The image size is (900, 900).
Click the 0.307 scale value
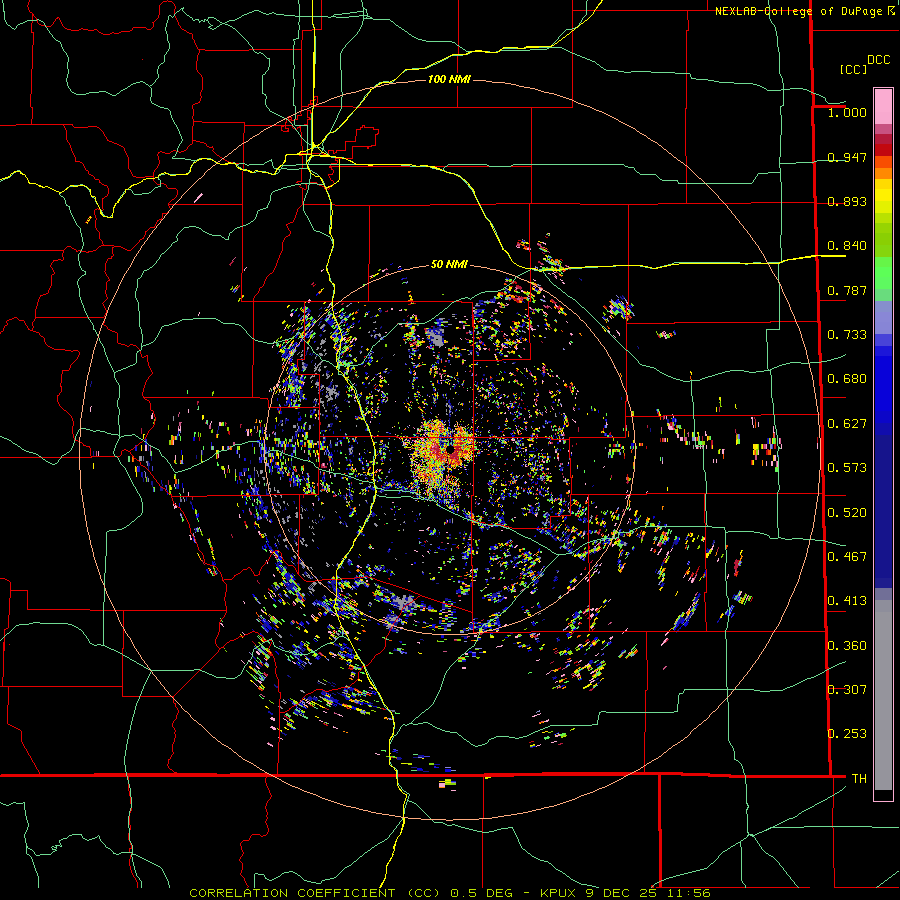pyautogui.click(x=847, y=690)
